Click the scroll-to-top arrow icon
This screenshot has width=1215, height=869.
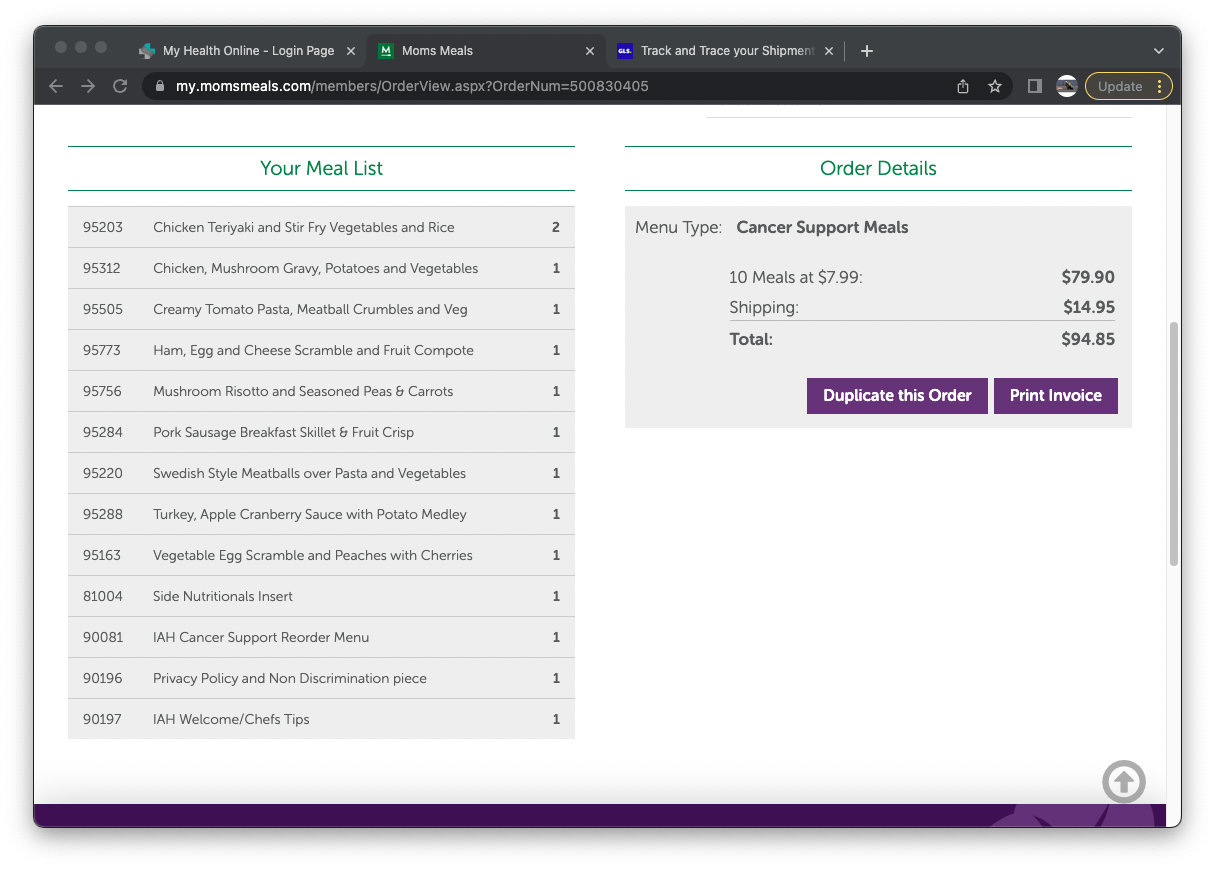click(x=1123, y=781)
